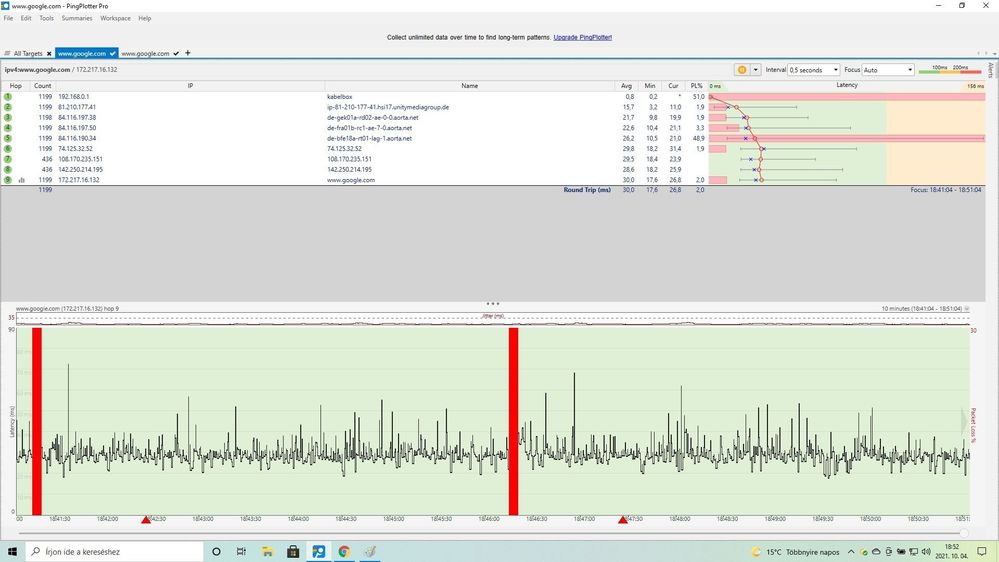Click the Avg column header
The height and width of the screenshot is (562, 999).
coord(626,85)
